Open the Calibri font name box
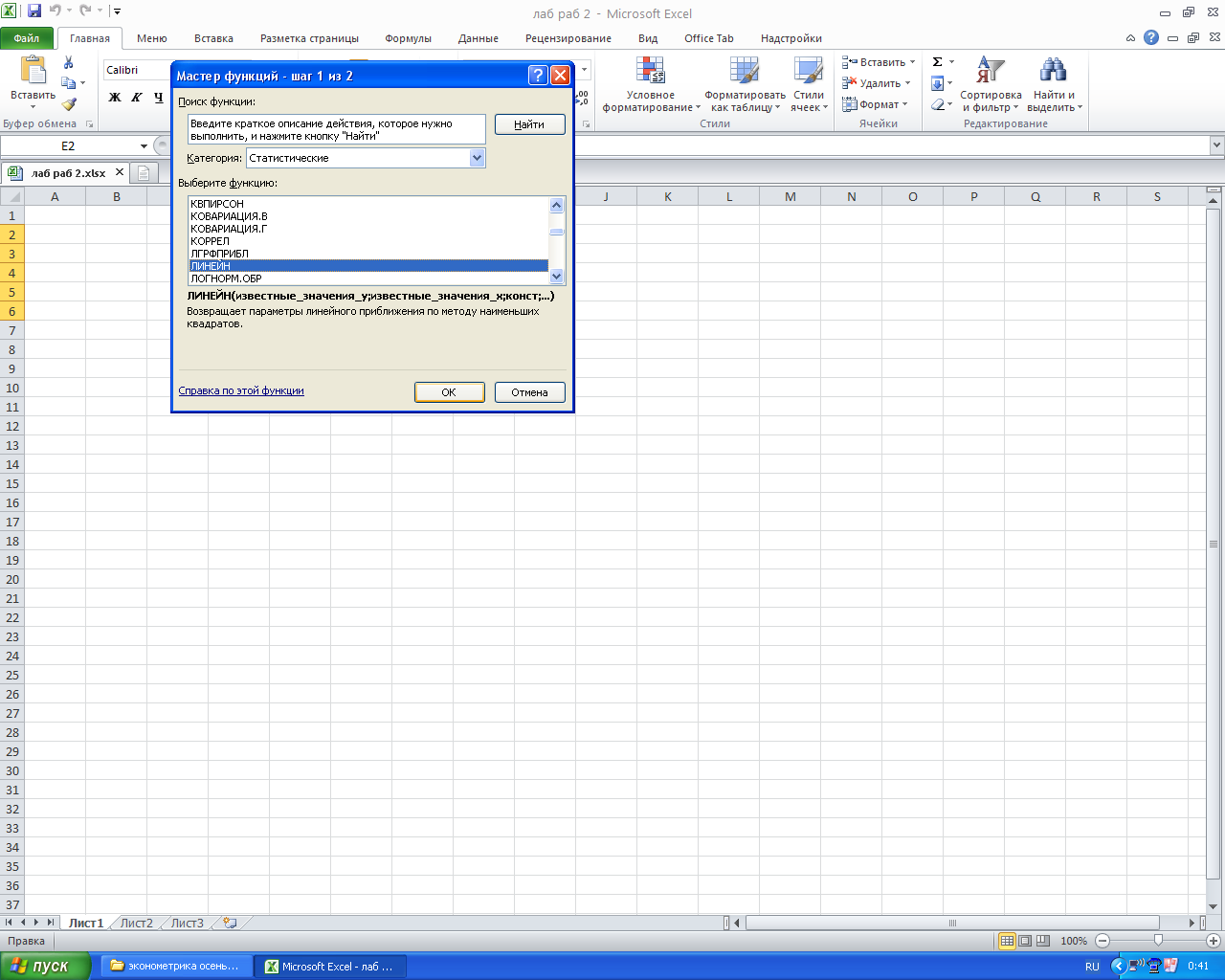The image size is (1225, 980). click(137, 70)
